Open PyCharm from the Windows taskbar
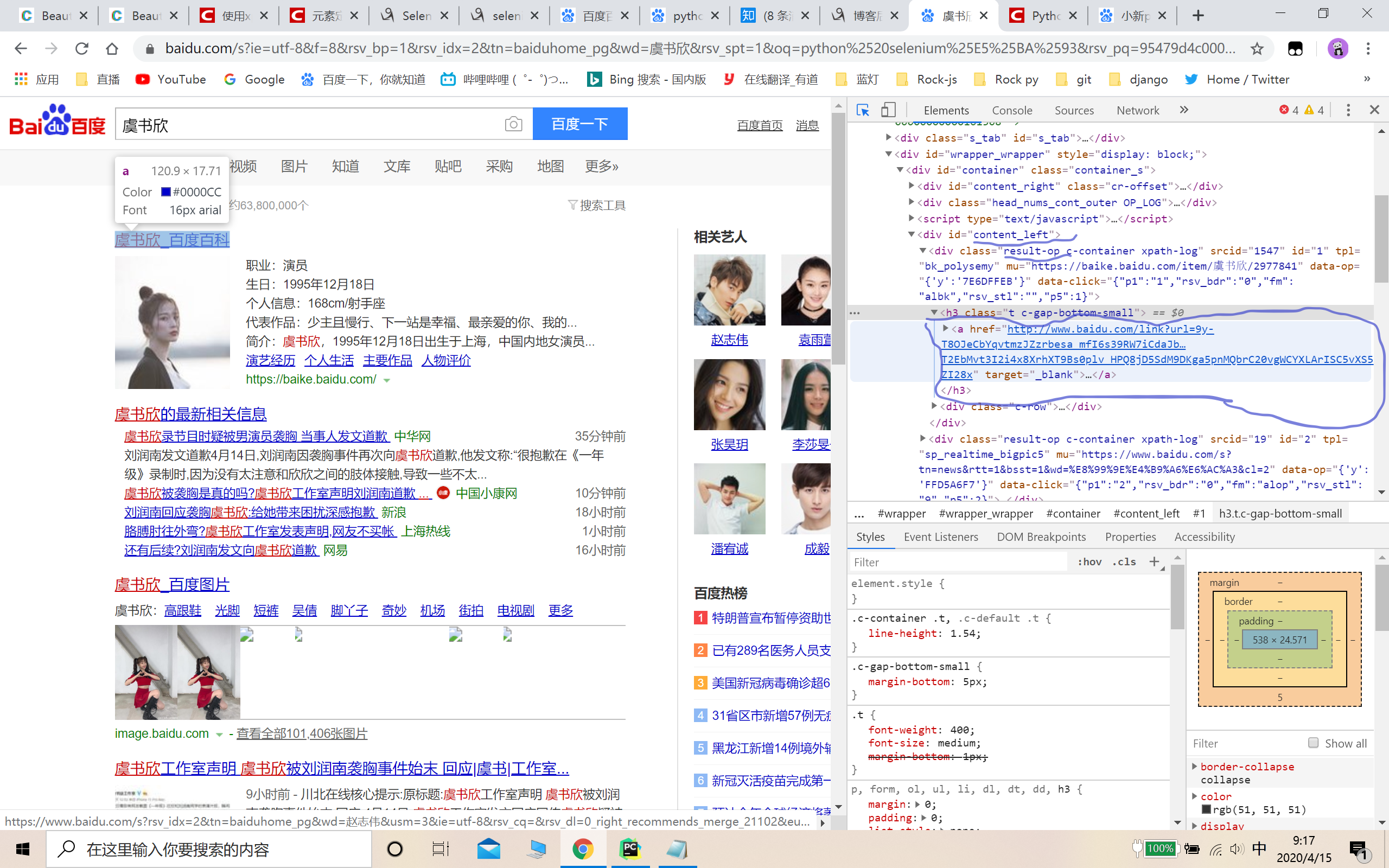 (x=630, y=848)
